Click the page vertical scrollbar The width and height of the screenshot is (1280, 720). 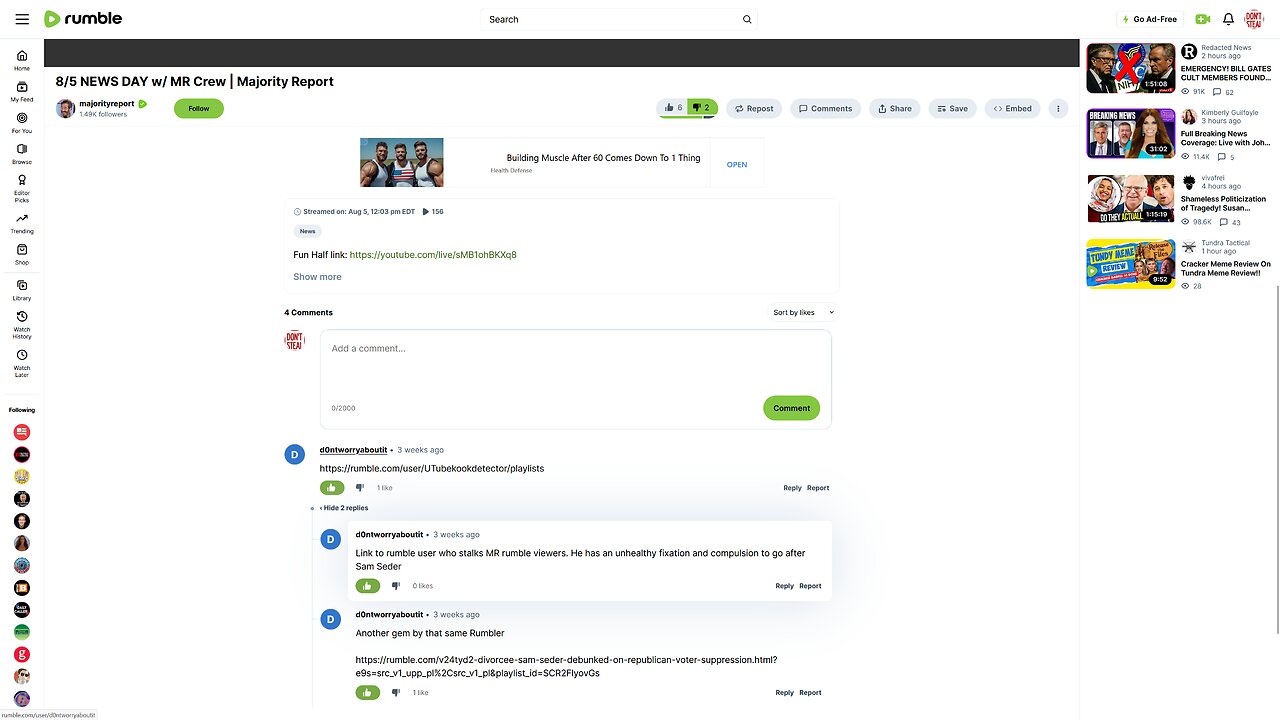coord(1276,460)
